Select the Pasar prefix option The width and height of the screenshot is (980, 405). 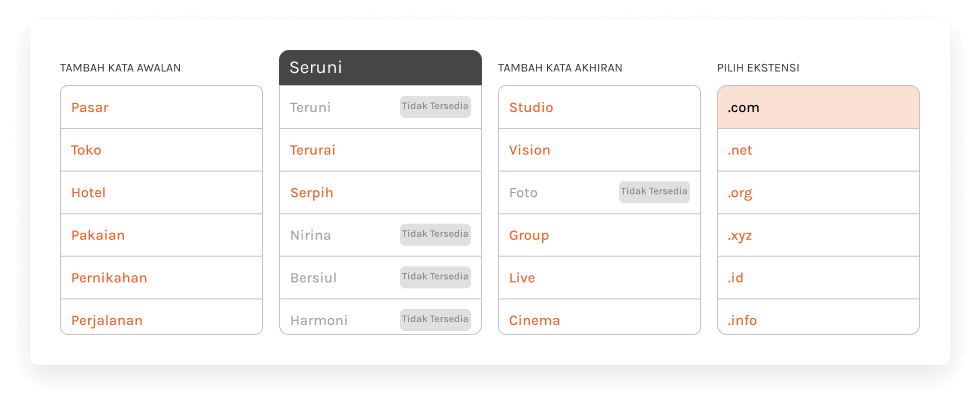pos(160,107)
